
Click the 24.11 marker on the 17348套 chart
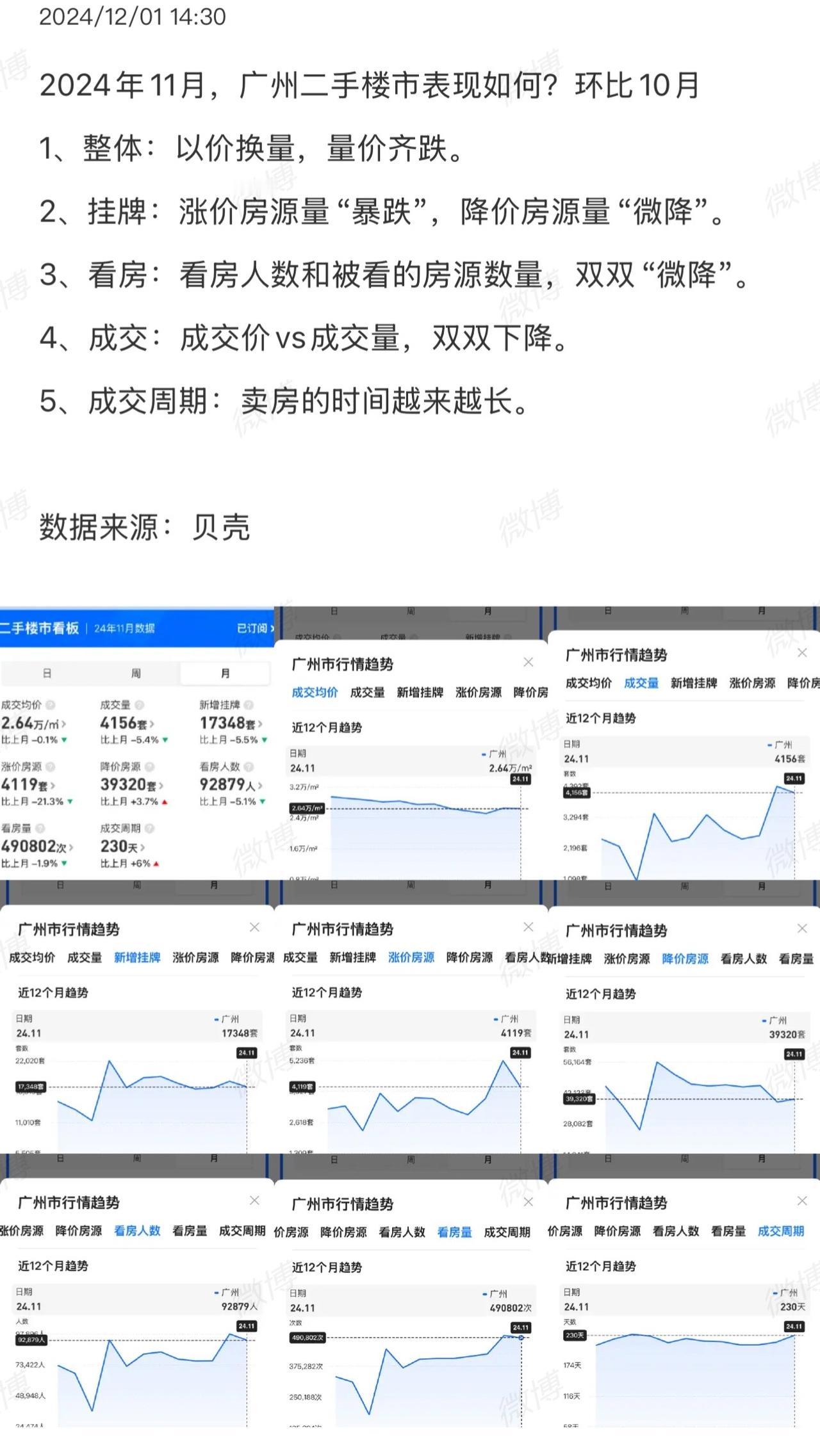[247, 1053]
